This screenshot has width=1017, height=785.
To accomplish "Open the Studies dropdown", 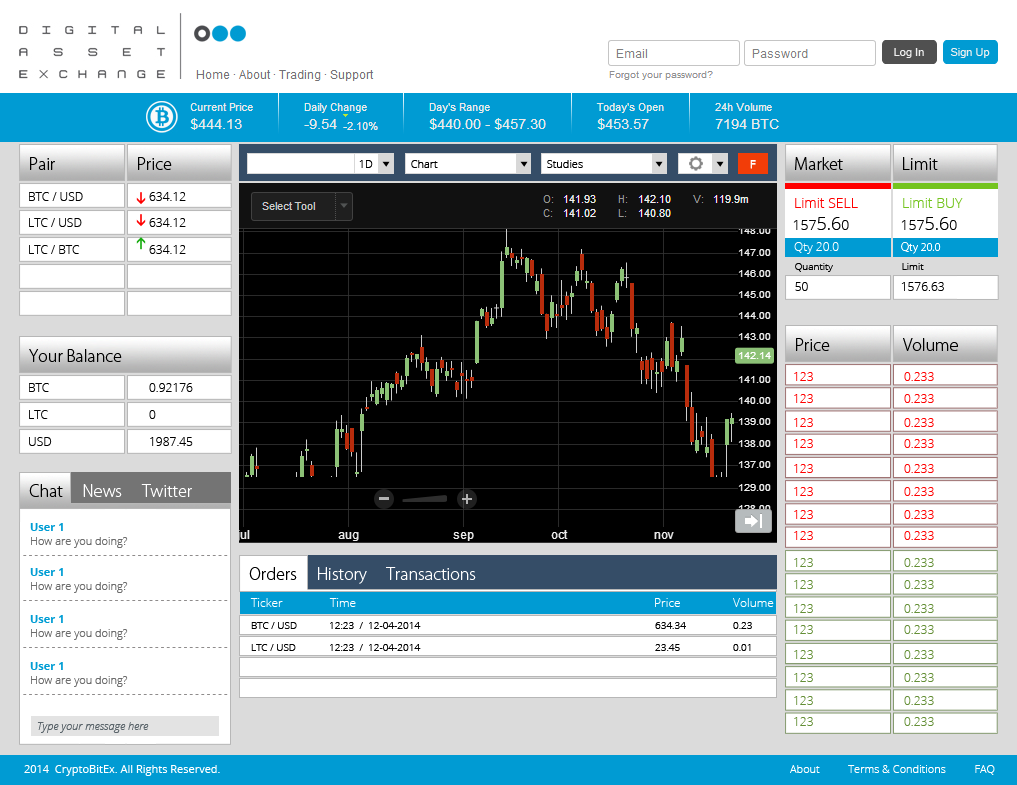I will pyautogui.click(x=659, y=164).
